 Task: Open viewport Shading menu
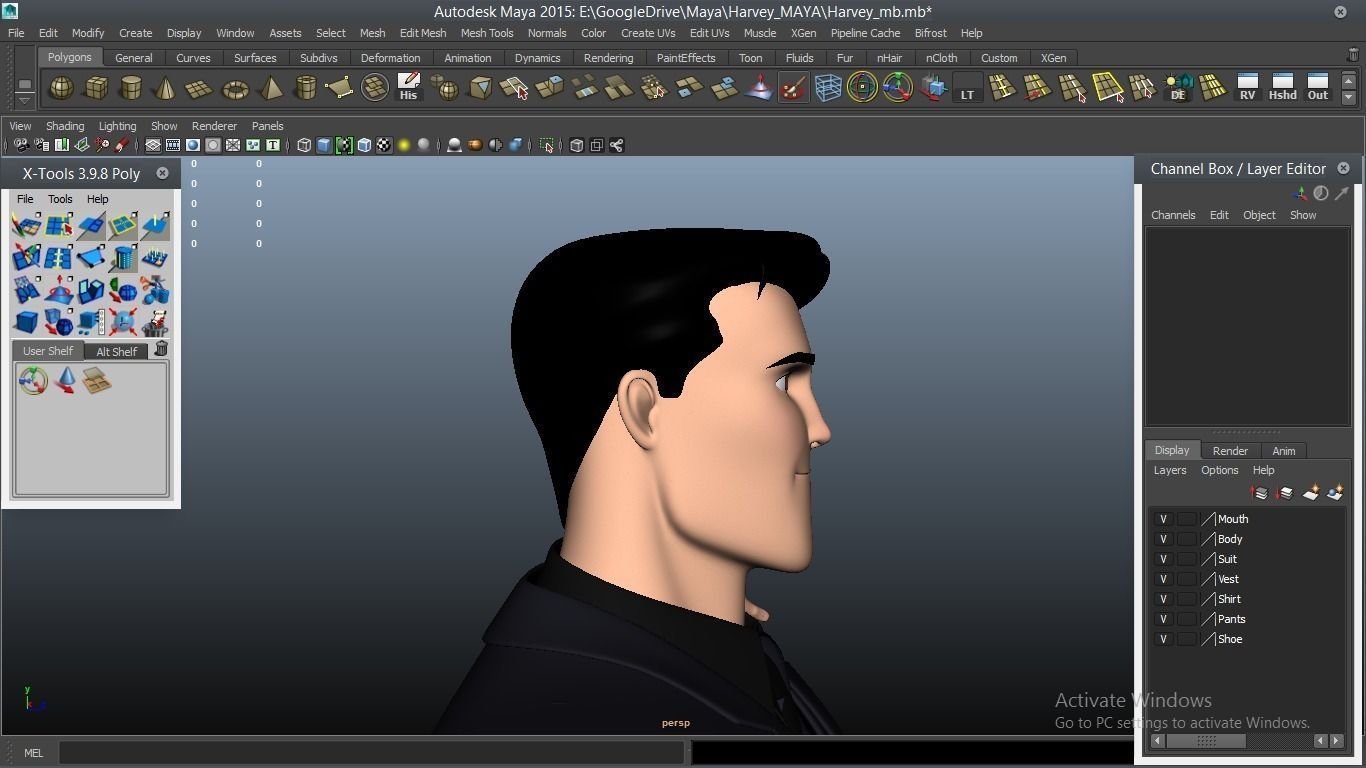point(65,126)
